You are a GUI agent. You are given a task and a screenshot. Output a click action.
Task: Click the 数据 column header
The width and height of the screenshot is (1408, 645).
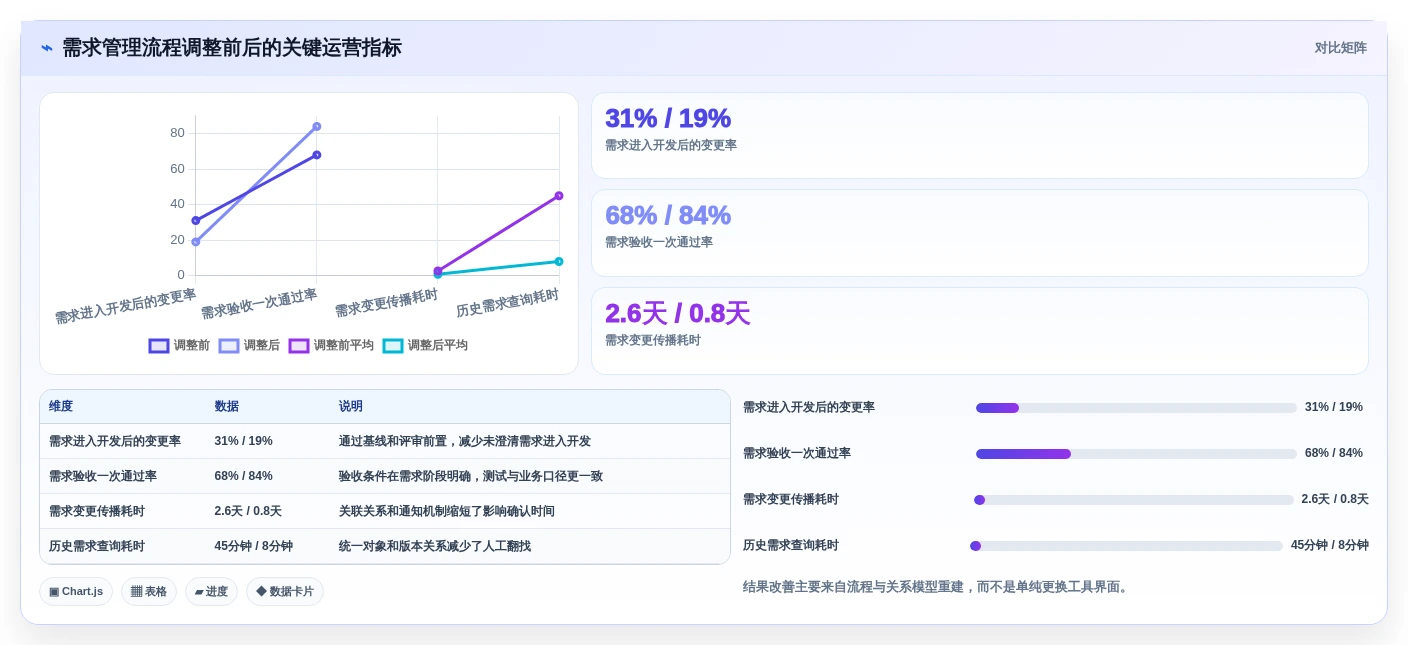[x=226, y=407]
